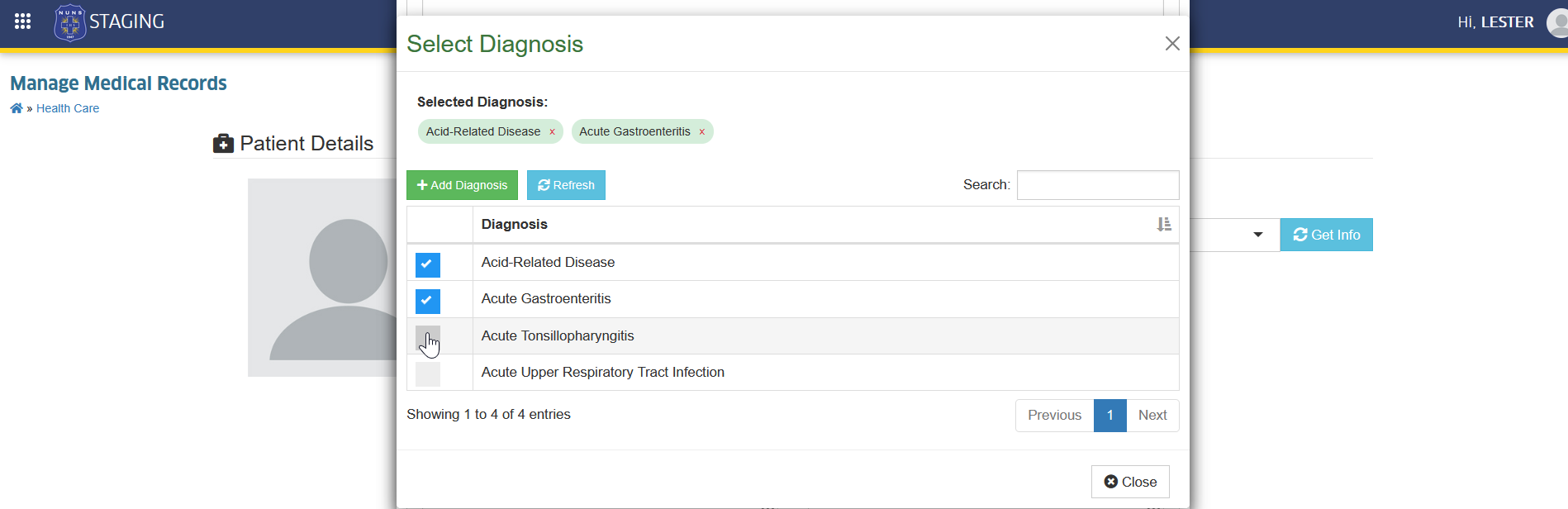The width and height of the screenshot is (1568, 509).
Task: Sort the Diagnosis column
Action: [x=1164, y=224]
